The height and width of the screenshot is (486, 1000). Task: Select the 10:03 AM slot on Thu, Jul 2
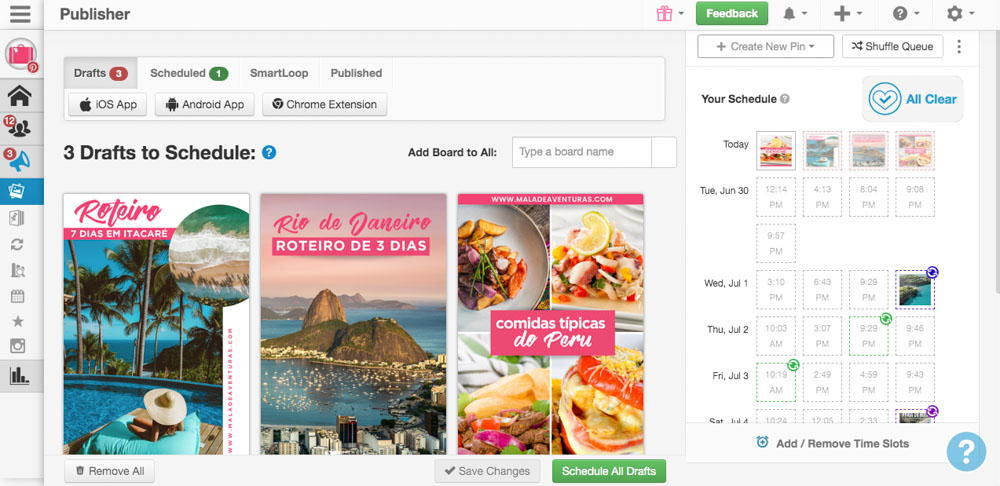point(776,335)
